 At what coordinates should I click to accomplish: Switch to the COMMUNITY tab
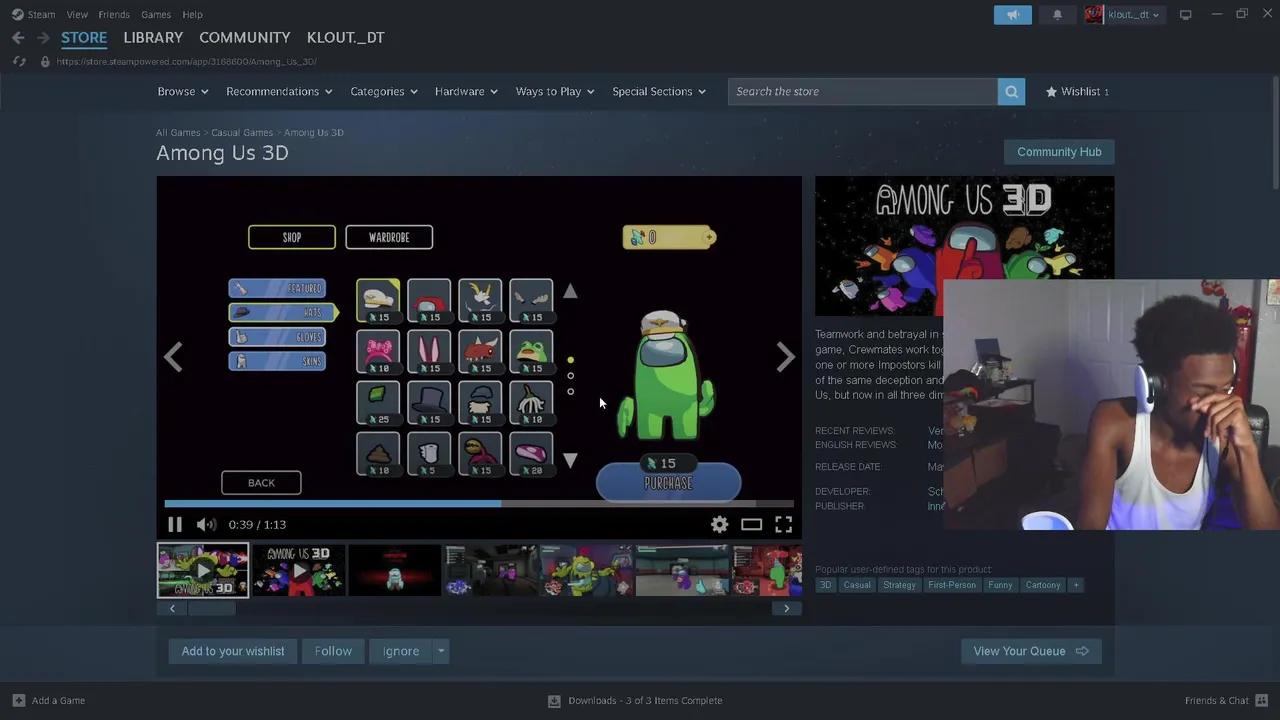(x=245, y=37)
